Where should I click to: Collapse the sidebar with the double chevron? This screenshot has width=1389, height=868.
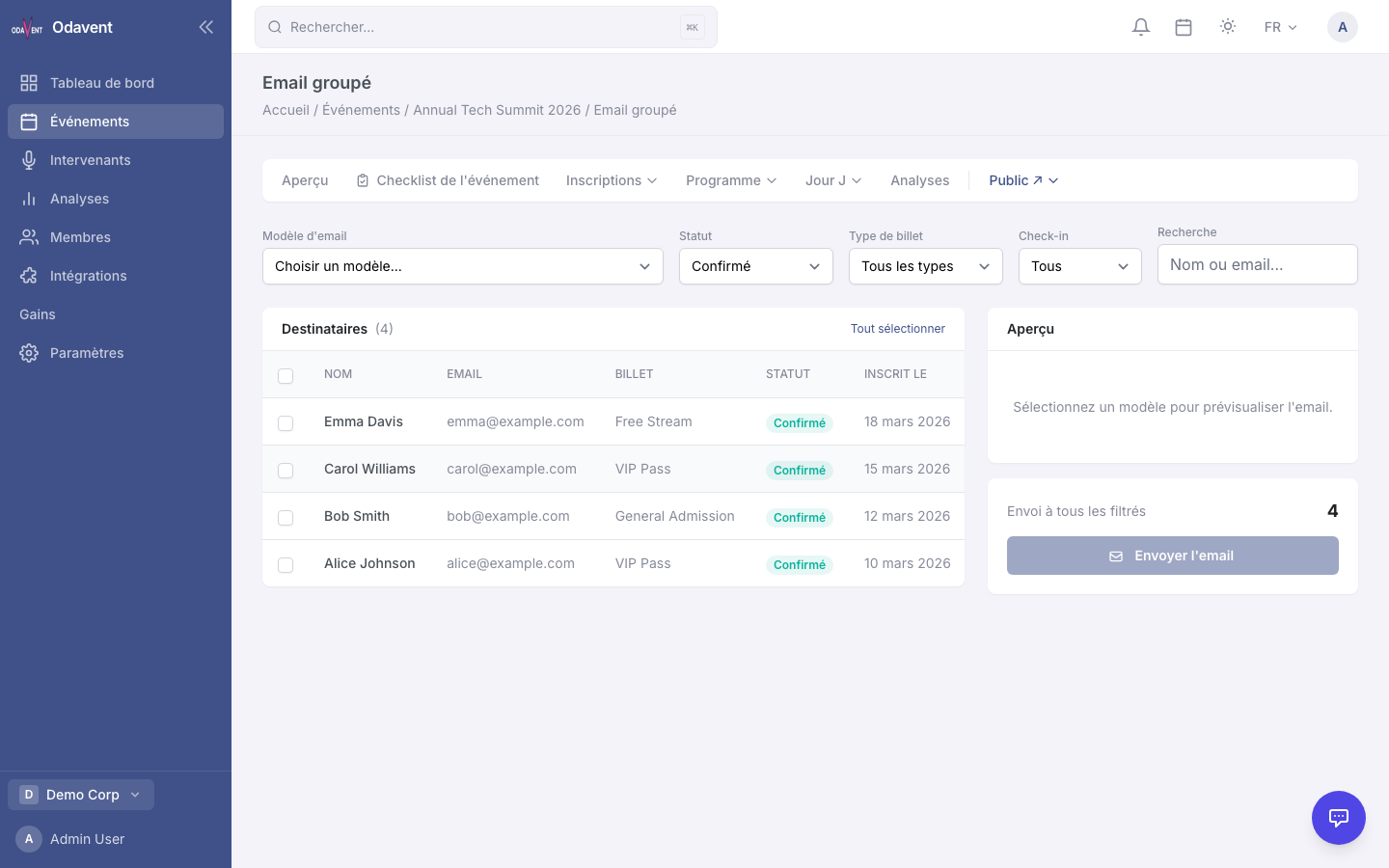click(205, 27)
